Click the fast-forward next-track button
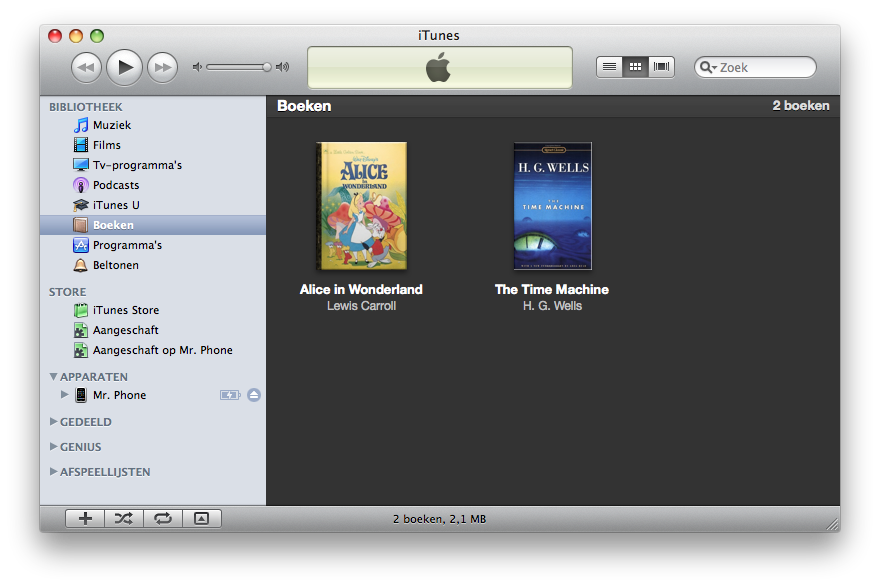This screenshot has height=587, width=880. coord(163,67)
